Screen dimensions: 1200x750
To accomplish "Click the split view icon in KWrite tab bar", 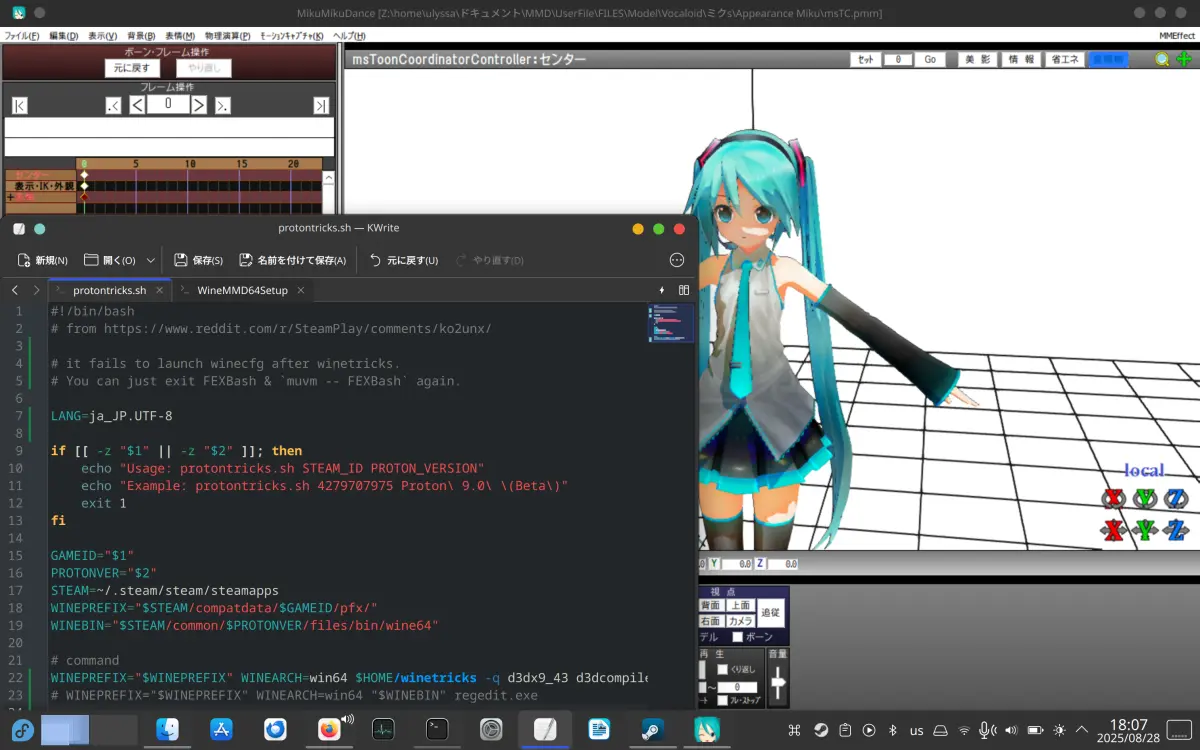I will coord(684,290).
